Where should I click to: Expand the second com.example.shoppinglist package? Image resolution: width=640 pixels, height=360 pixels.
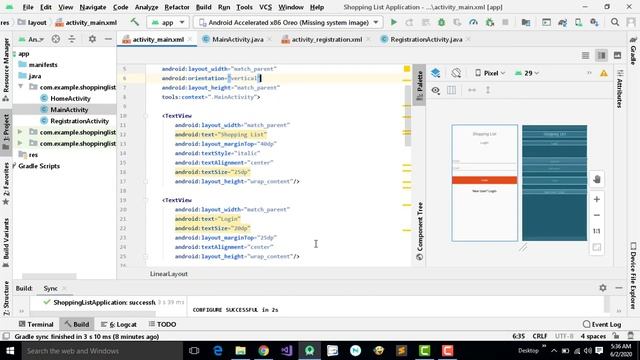(x=20, y=132)
